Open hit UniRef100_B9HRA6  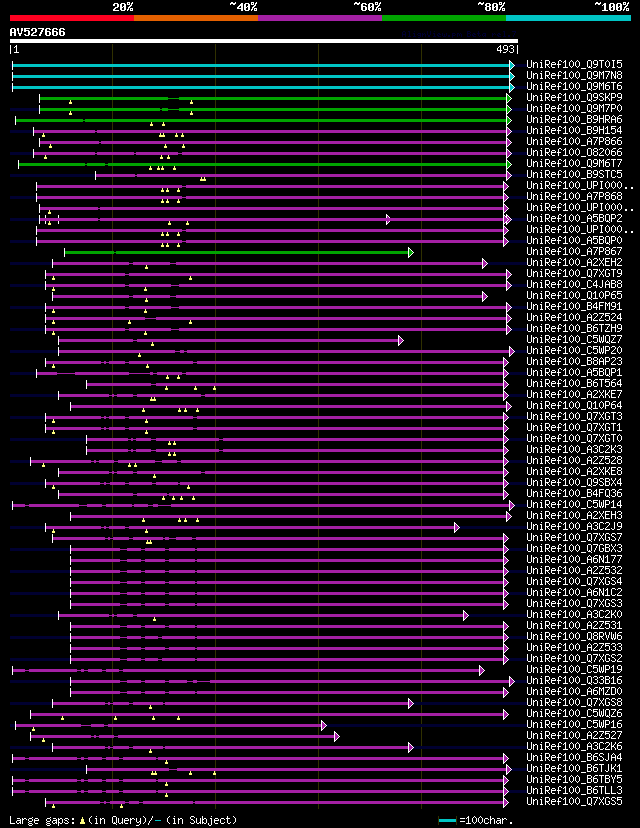[574, 119]
